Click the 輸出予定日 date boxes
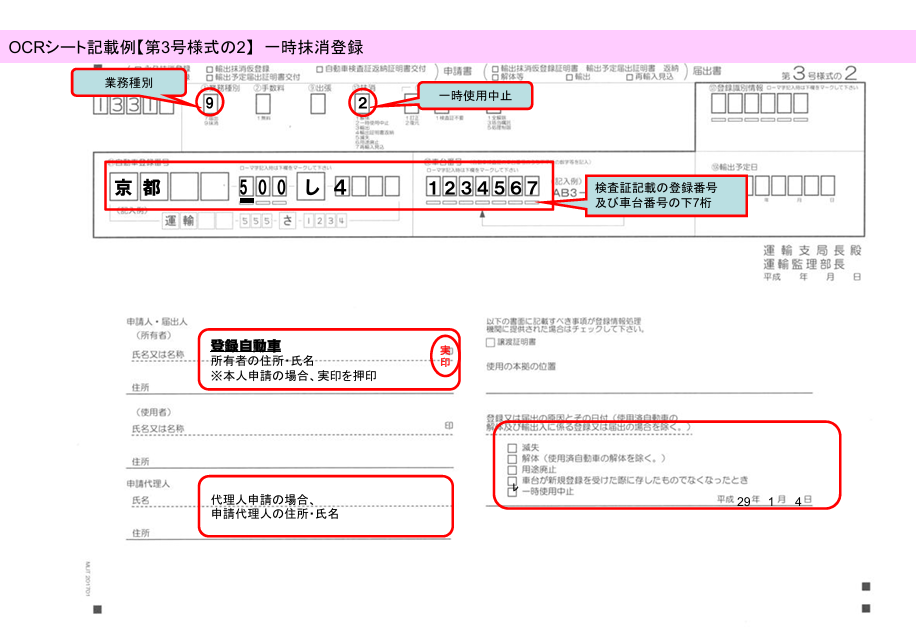916x633 pixels. (x=793, y=186)
